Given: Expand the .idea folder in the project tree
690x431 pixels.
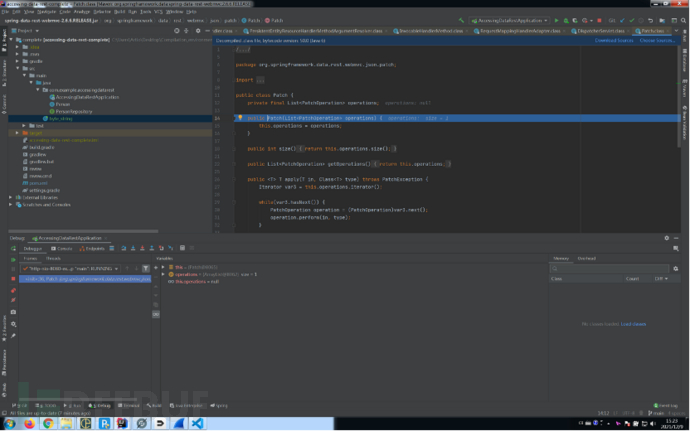Looking at the screenshot, I should pos(18,47).
